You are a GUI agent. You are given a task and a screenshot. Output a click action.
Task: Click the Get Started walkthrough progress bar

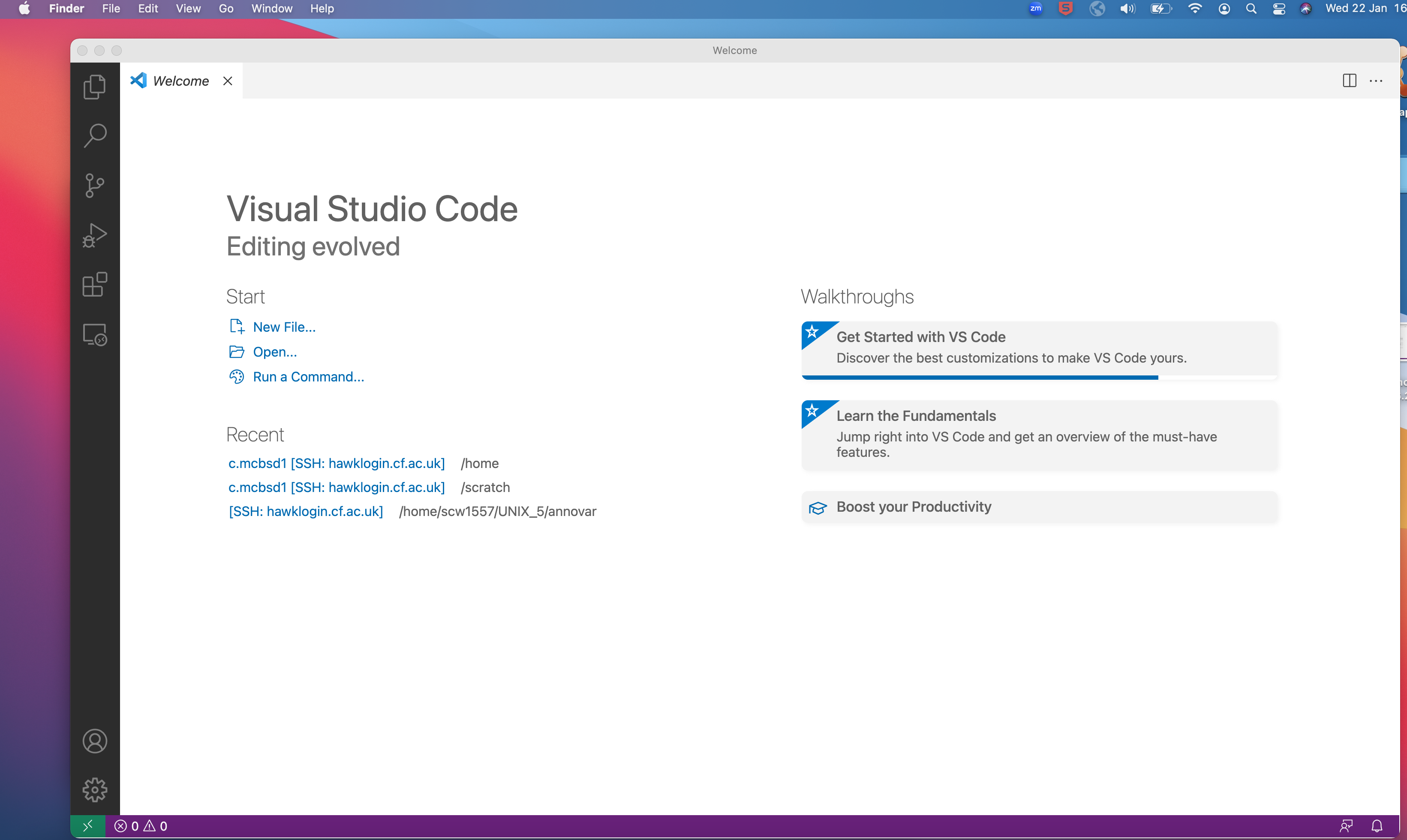[x=1039, y=378]
